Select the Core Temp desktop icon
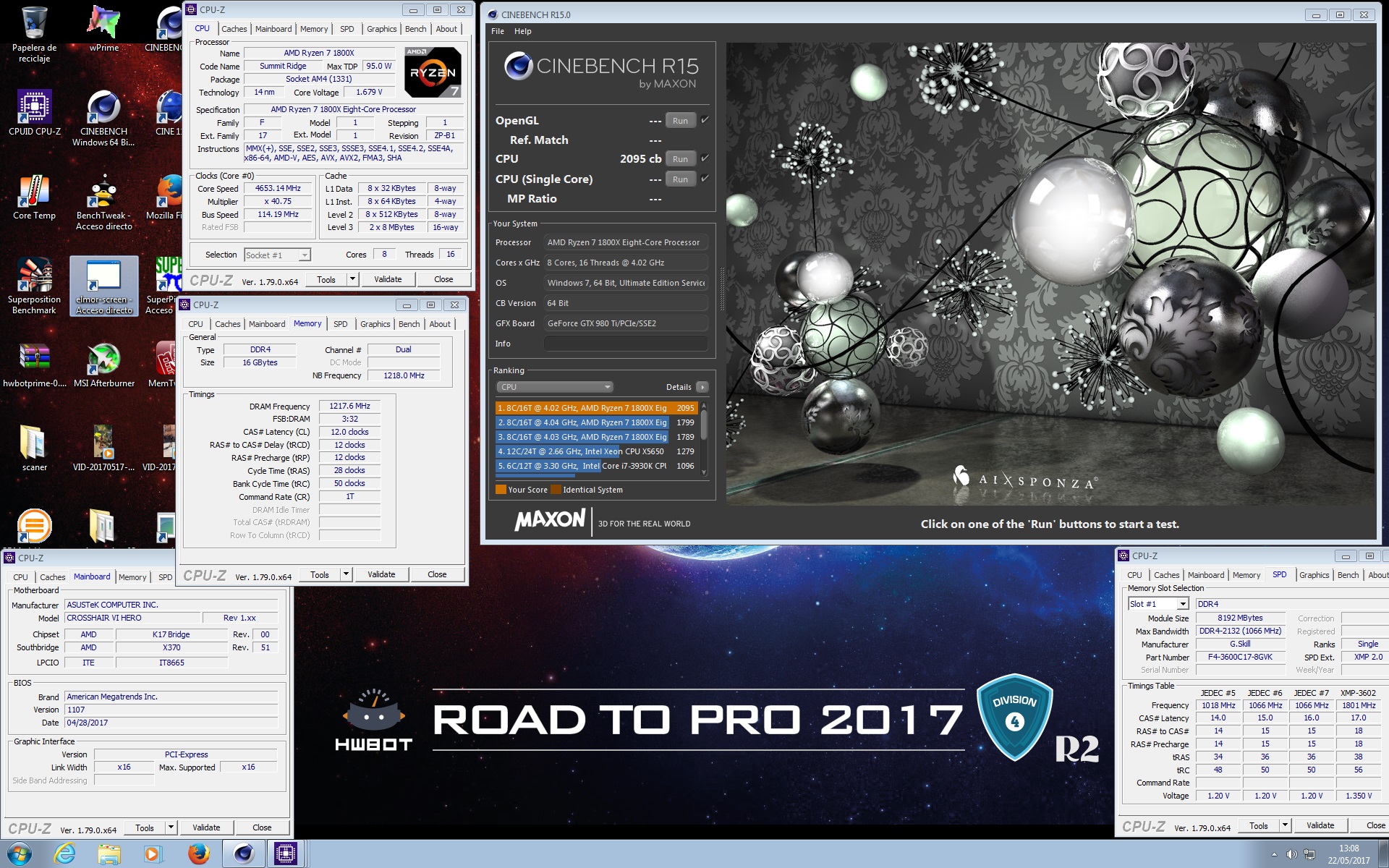The height and width of the screenshot is (868, 1389). coord(34,197)
